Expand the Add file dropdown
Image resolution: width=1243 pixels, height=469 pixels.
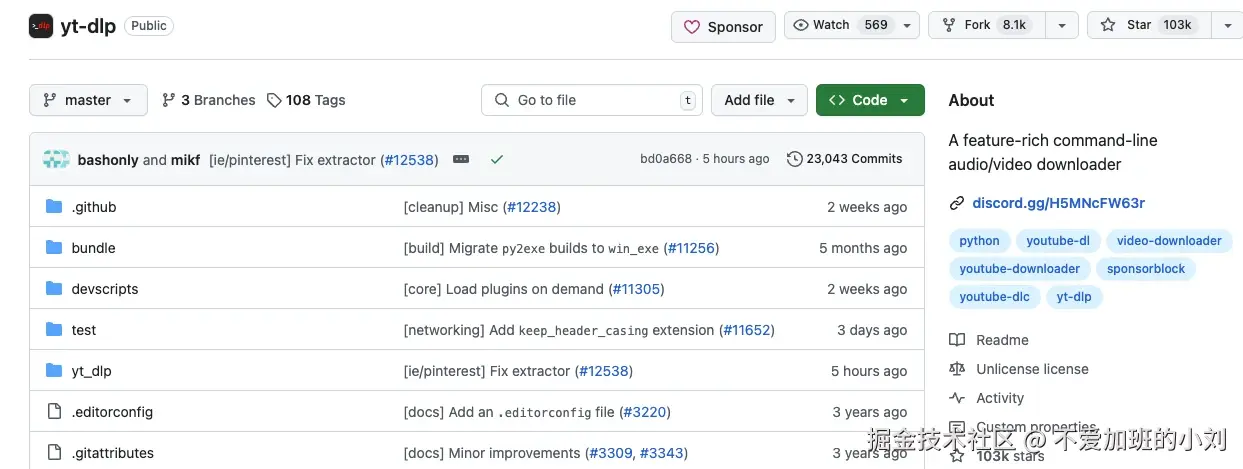(759, 100)
